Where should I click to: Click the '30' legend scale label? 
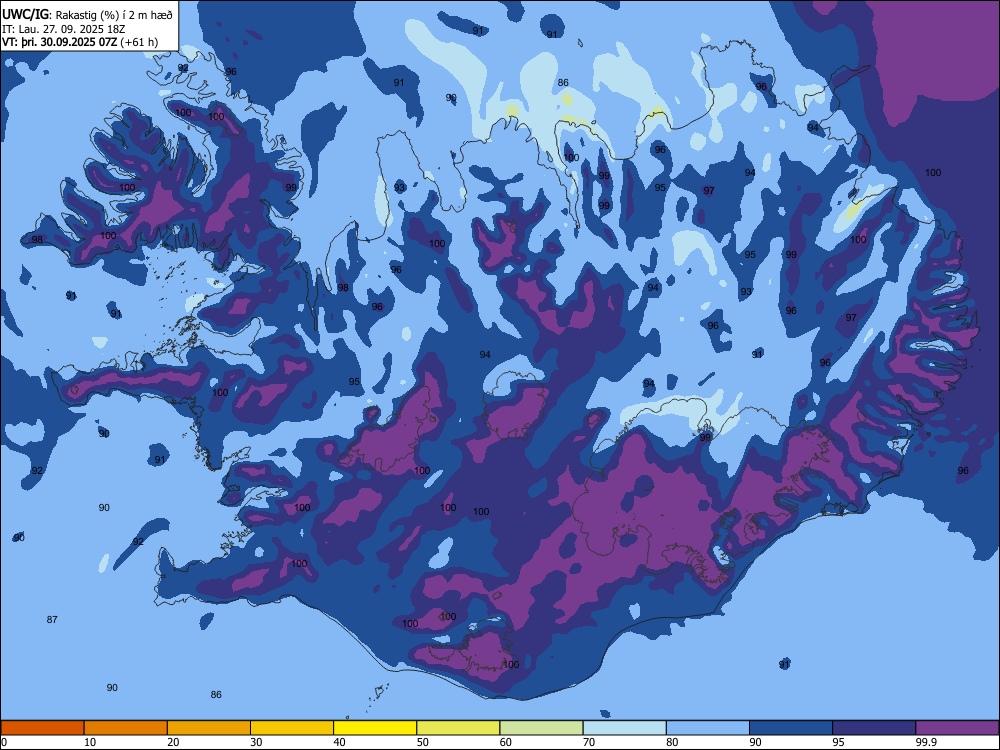click(256, 742)
